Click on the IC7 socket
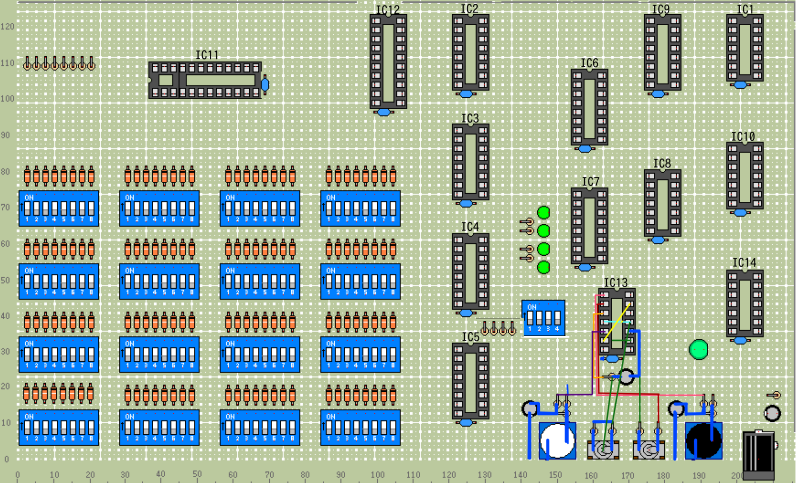Screen dimensions: 800x483 [589, 226]
